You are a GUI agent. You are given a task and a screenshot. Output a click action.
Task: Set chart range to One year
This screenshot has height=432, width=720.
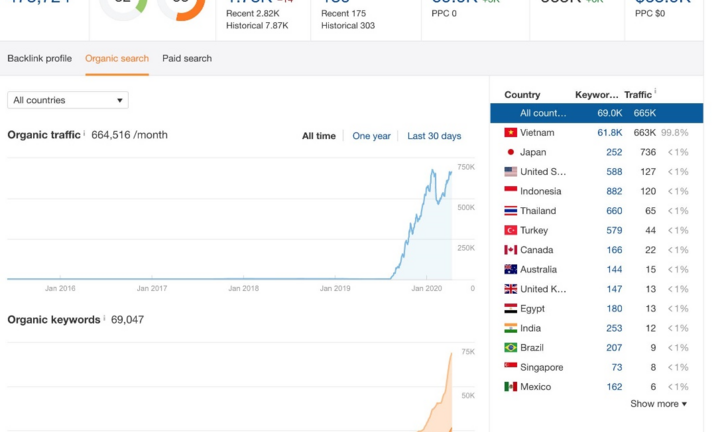pos(371,136)
